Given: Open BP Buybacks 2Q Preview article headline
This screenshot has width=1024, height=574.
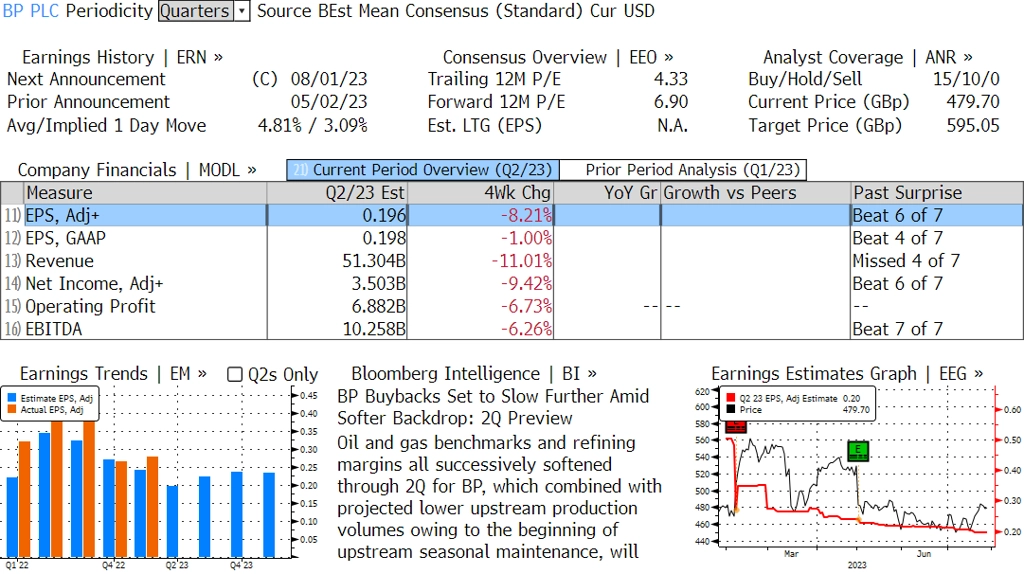Looking at the screenshot, I should click(492, 407).
